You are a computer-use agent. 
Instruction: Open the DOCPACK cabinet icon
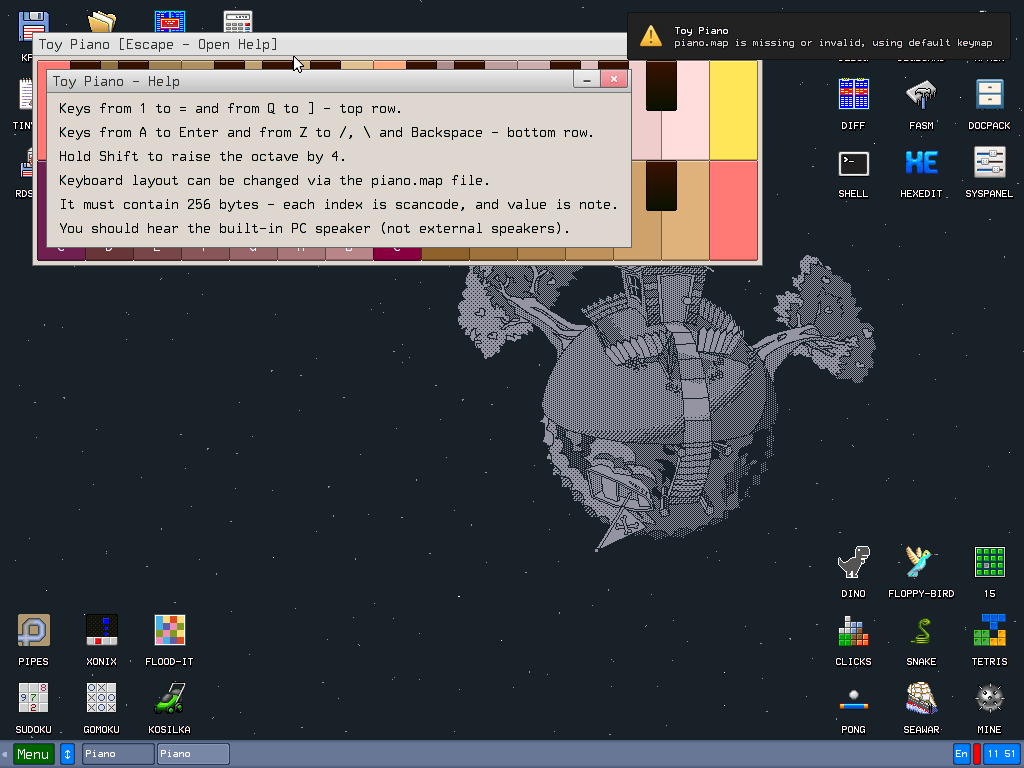(989, 95)
